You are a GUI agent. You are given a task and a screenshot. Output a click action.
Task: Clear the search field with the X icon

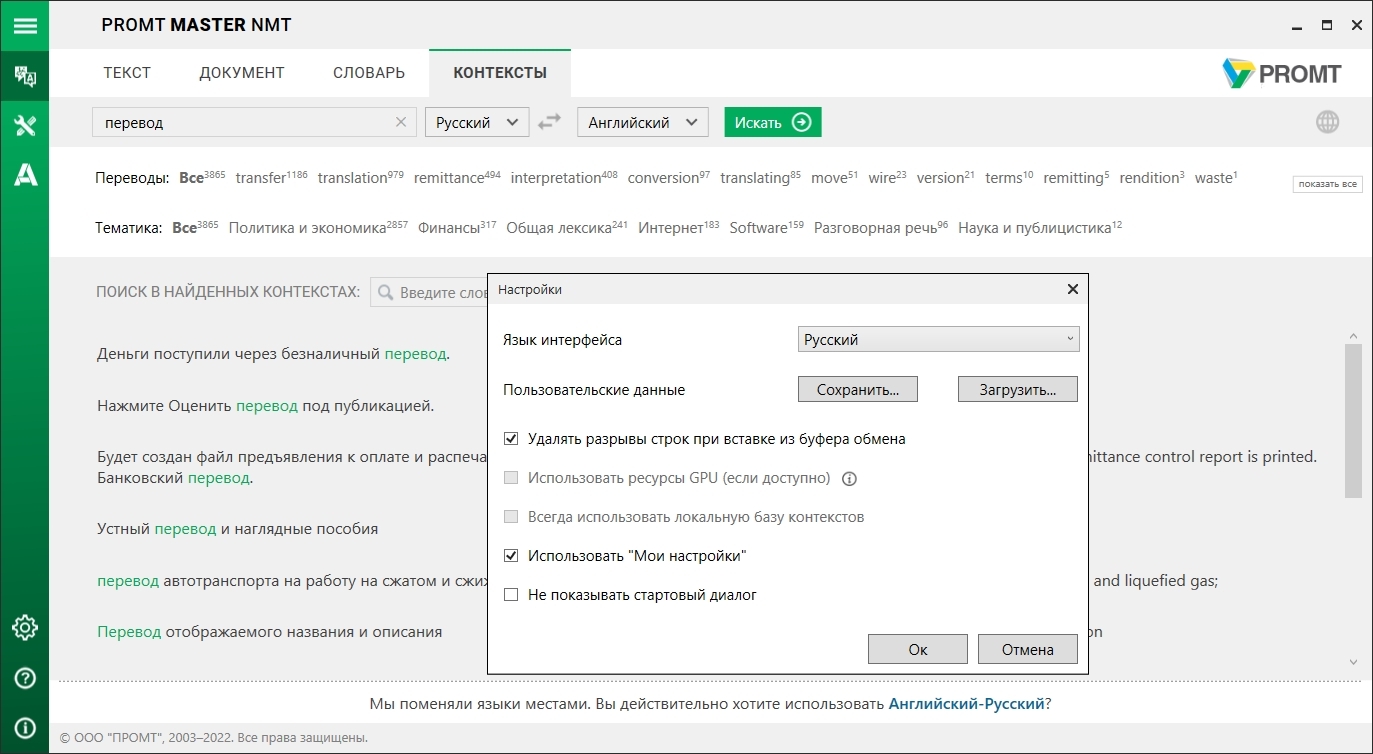point(401,122)
